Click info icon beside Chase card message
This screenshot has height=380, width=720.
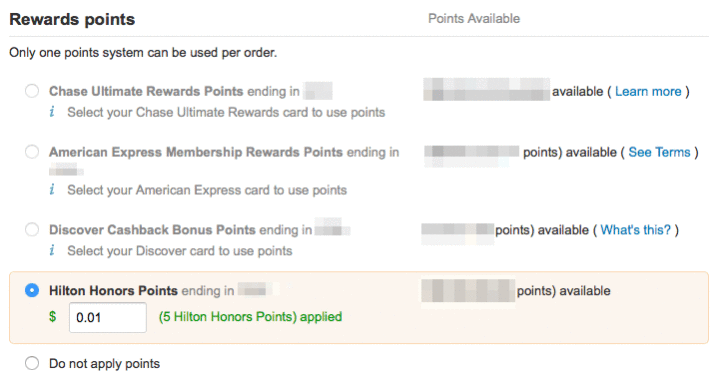(x=52, y=112)
